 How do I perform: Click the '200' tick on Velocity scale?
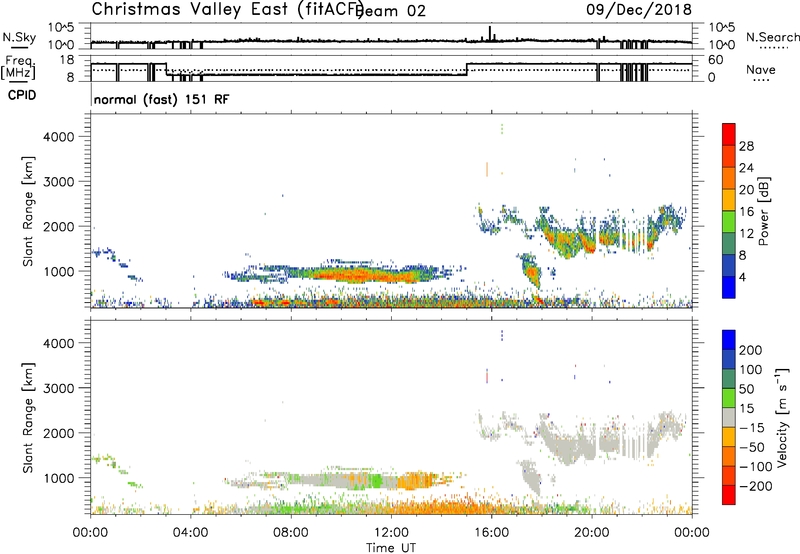(x=751, y=350)
